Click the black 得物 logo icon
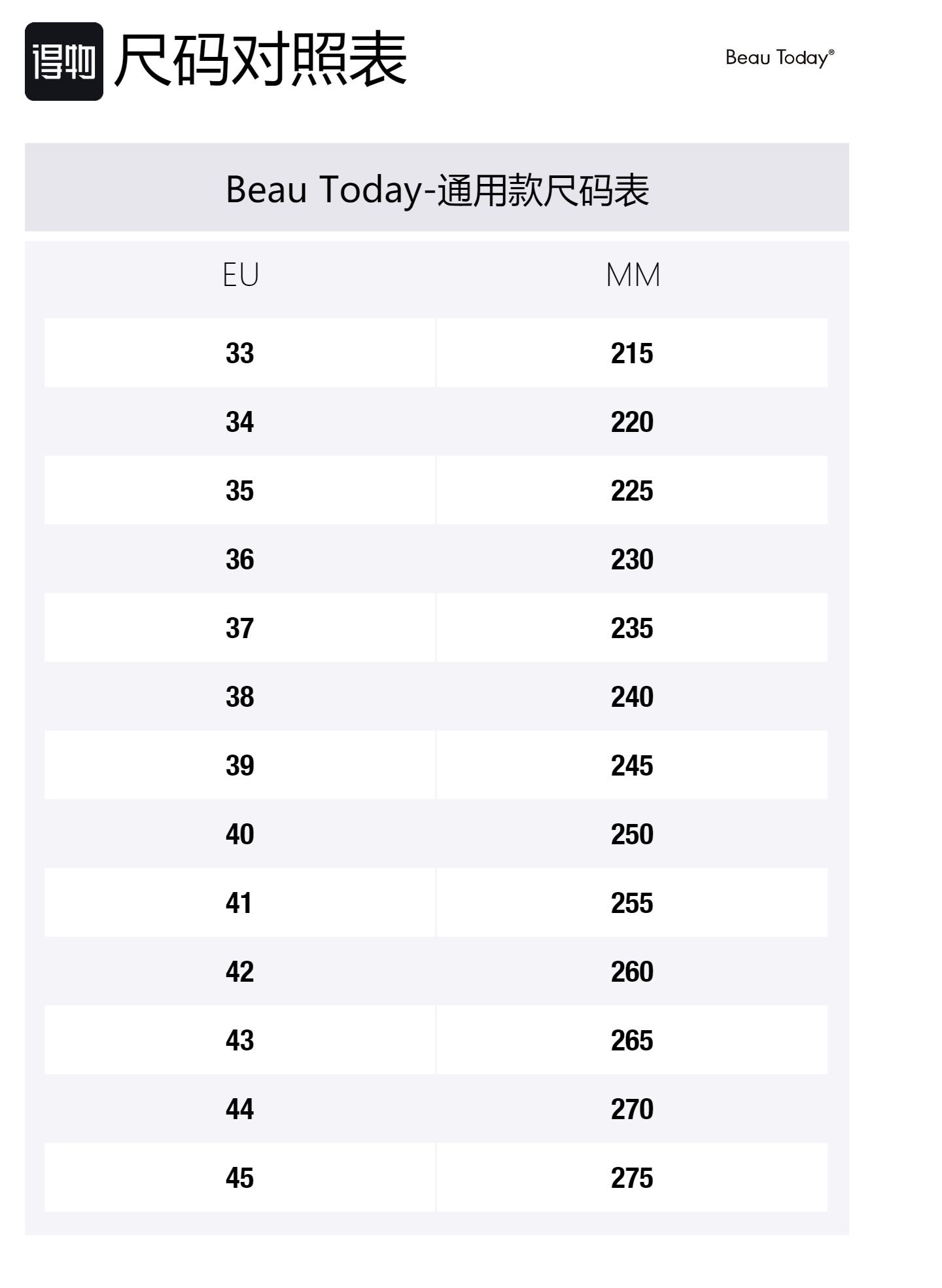 pos(63,62)
